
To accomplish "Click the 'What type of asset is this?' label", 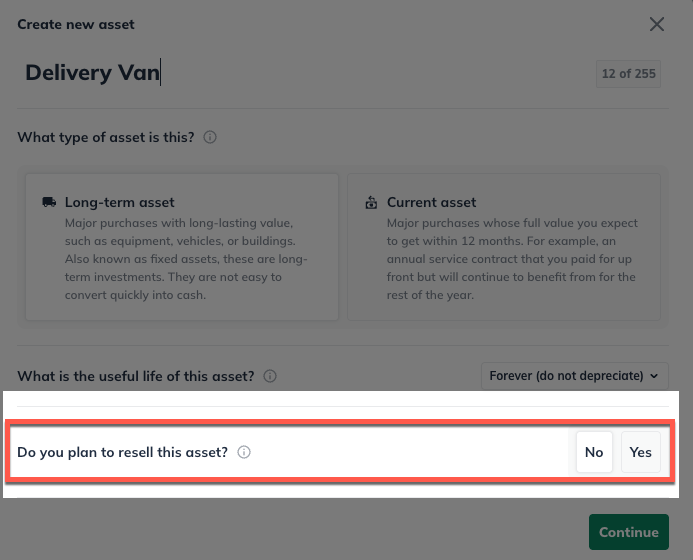I will click(x=106, y=137).
